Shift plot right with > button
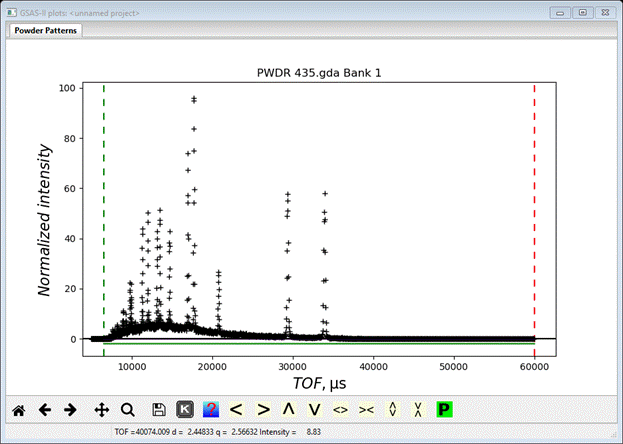Image resolution: width=623 pixels, height=444 pixels. coord(263,409)
